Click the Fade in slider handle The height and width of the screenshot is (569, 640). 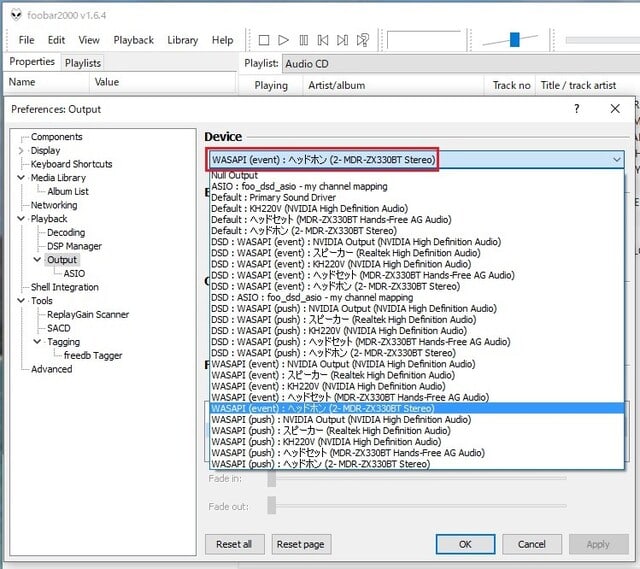pos(271,478)
